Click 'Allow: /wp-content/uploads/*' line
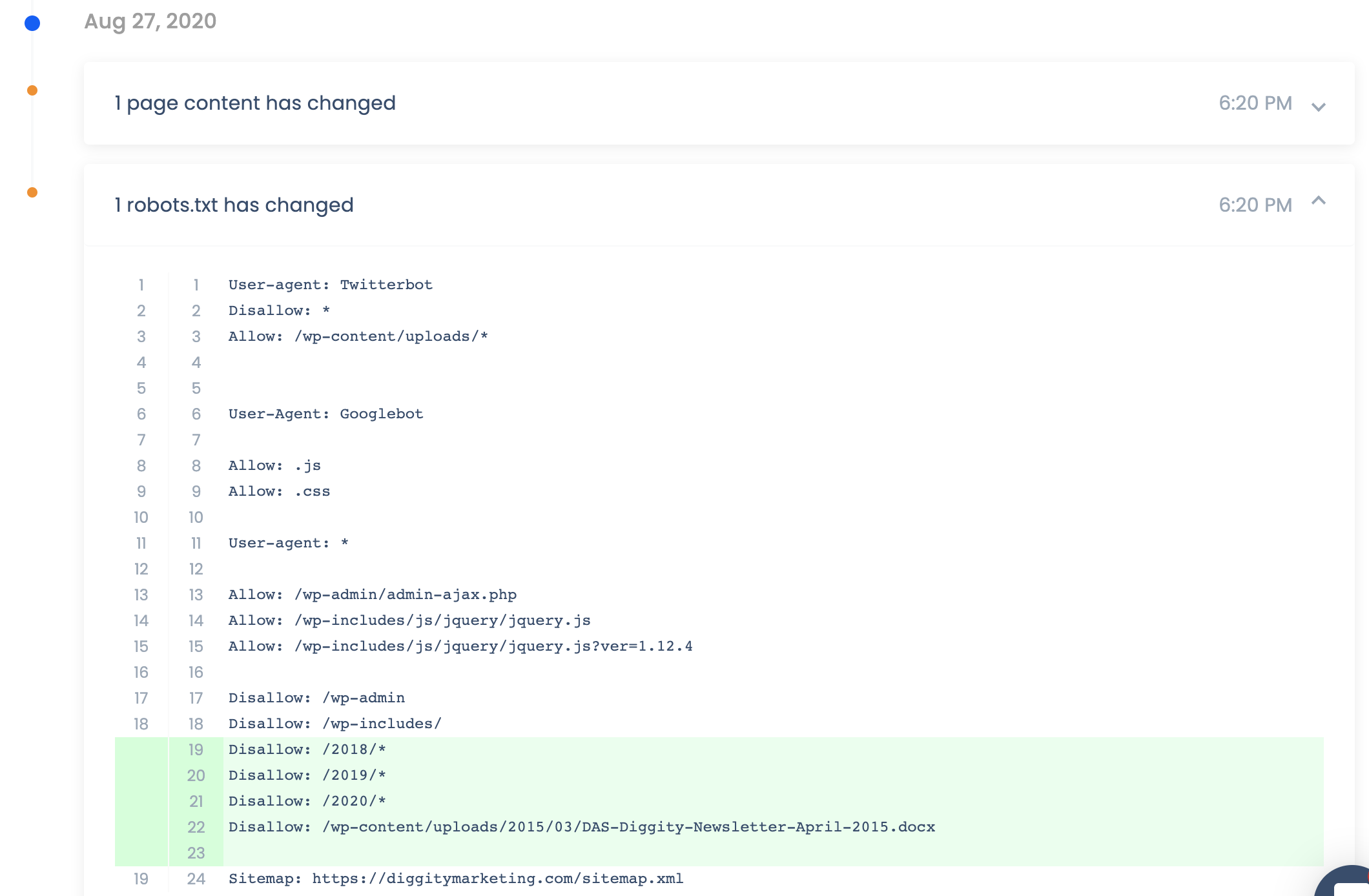1369x896 pixels. point(358,336)
